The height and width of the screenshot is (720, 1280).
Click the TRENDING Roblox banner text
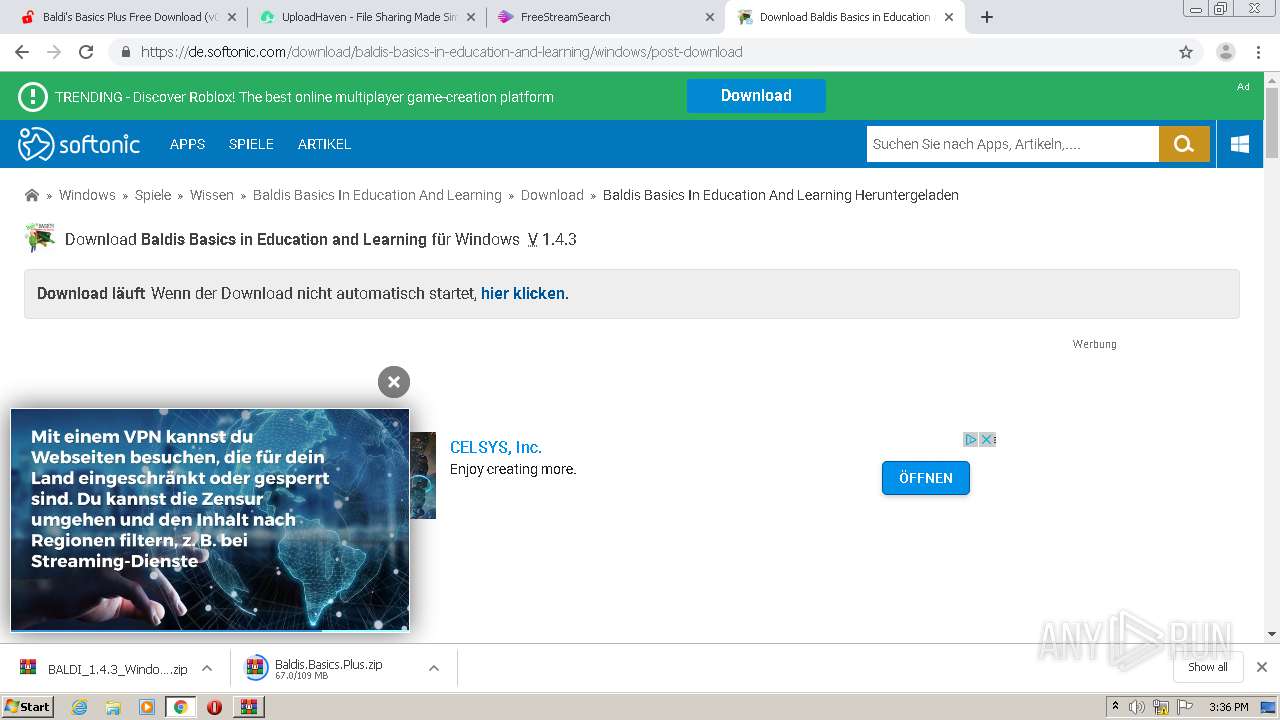click(x=304, y=97)
